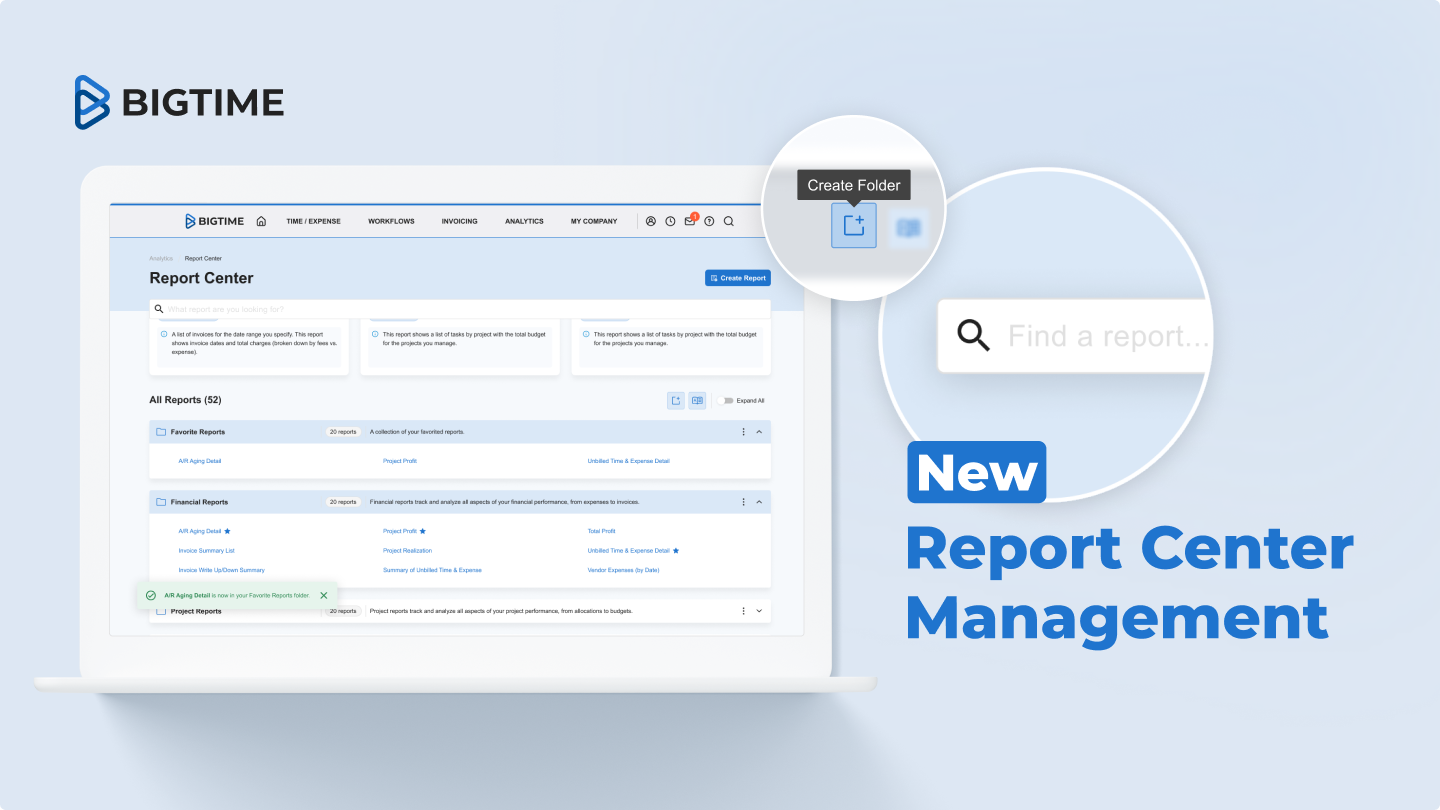Open the TIME / EXPENSE menu

(313, 221)
